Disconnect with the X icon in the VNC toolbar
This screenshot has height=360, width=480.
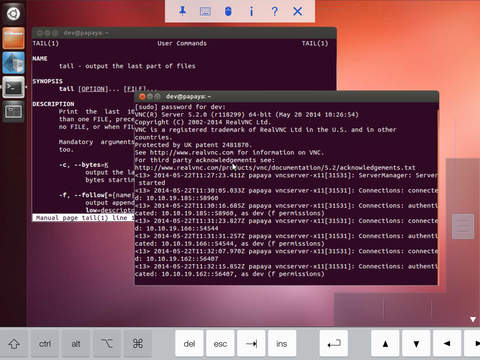(x=298, y=12)
